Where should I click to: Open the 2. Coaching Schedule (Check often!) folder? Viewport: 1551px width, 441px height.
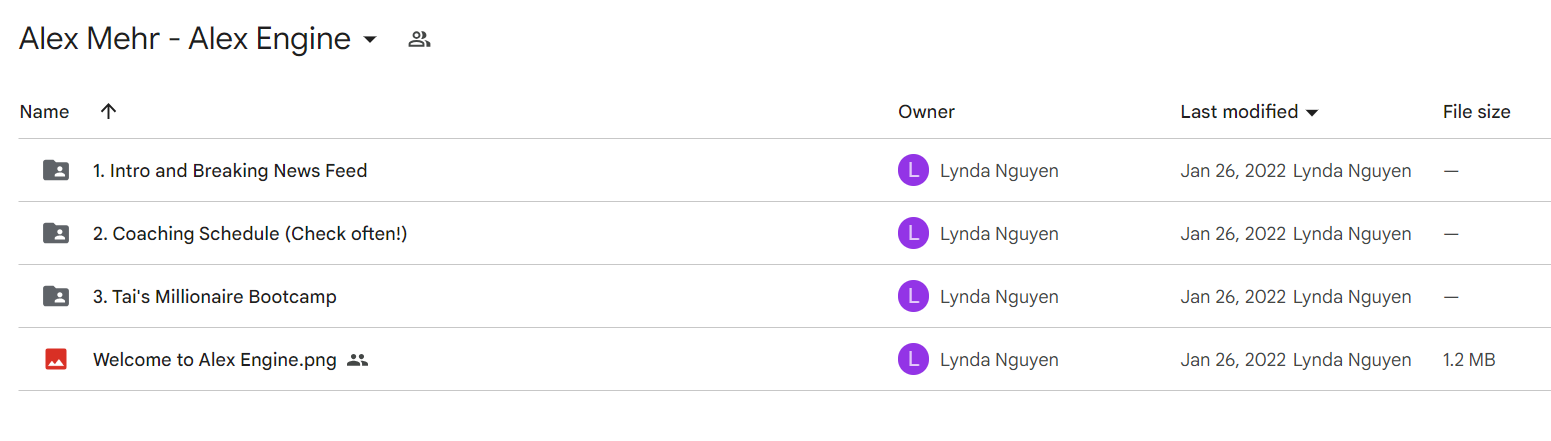[x=250, y=234]
